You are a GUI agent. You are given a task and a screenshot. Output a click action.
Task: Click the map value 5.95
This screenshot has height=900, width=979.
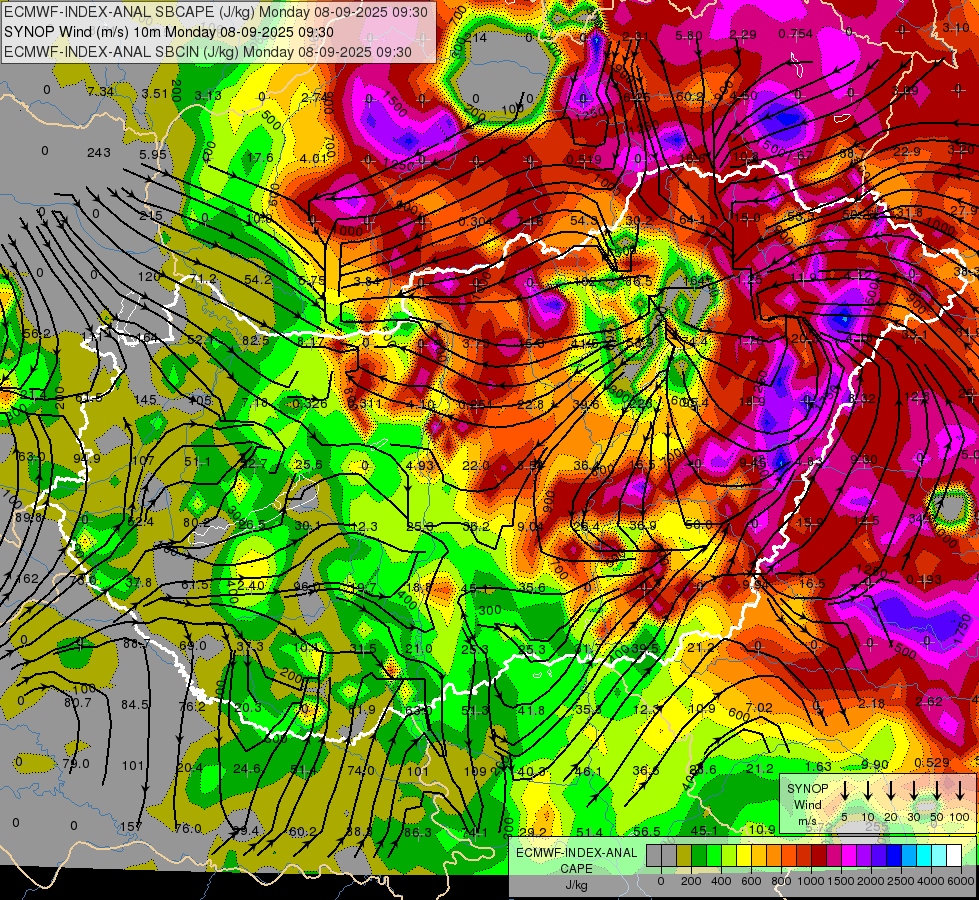pyautogui.click(x=153, y=154)
